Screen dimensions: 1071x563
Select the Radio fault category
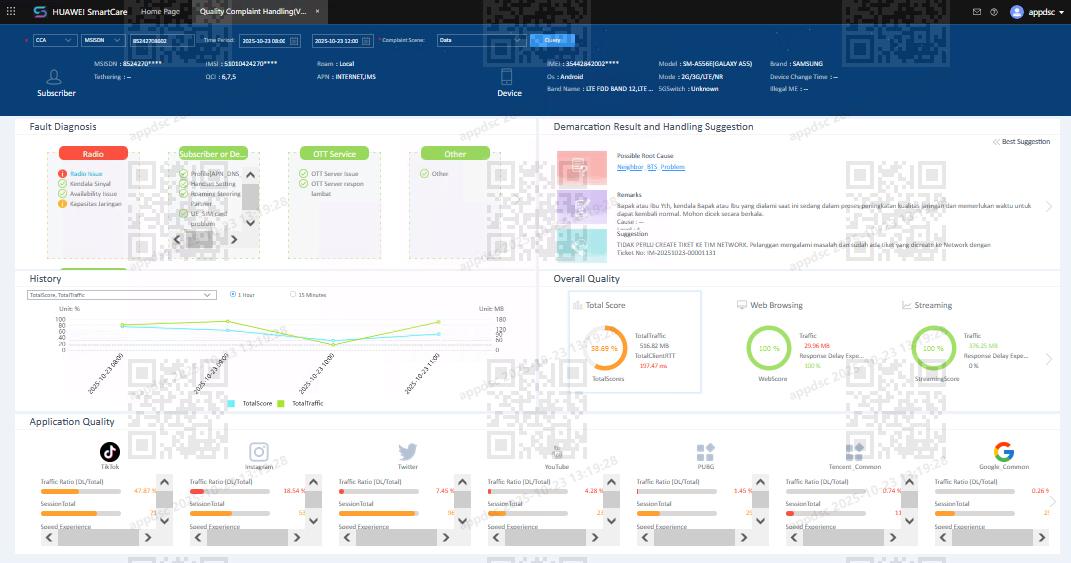coord(93,154)
